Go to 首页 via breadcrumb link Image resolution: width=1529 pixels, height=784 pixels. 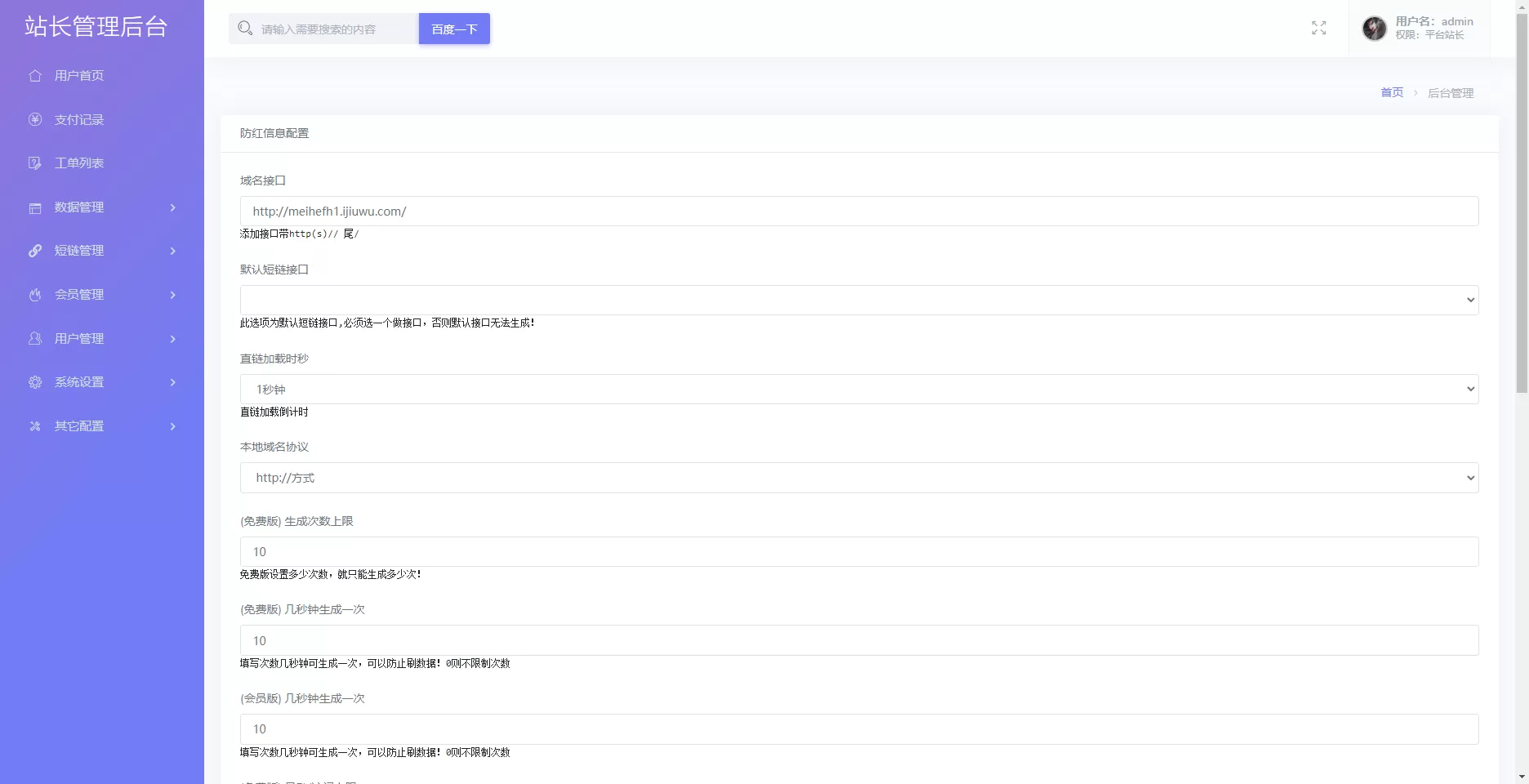1391,93
